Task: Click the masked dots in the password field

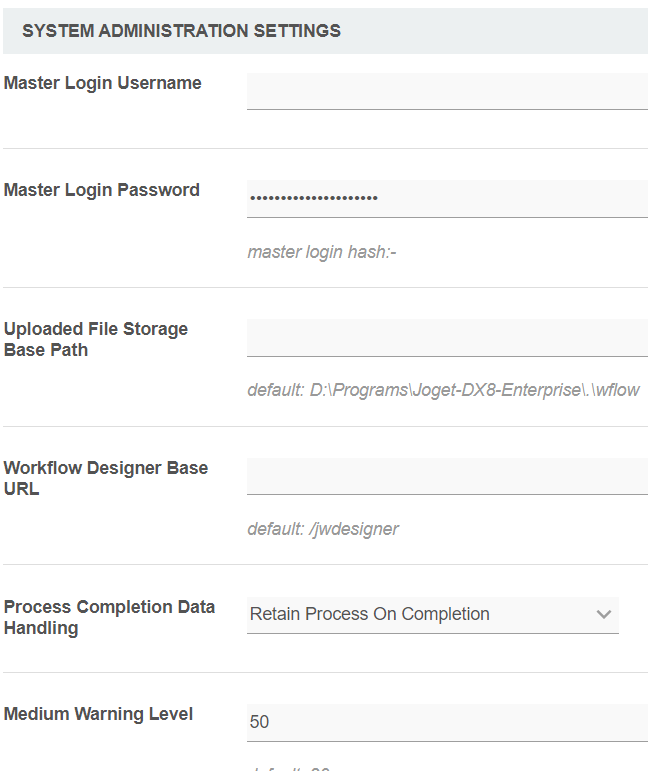Action: pyautogui.click(x=313, y=198)
